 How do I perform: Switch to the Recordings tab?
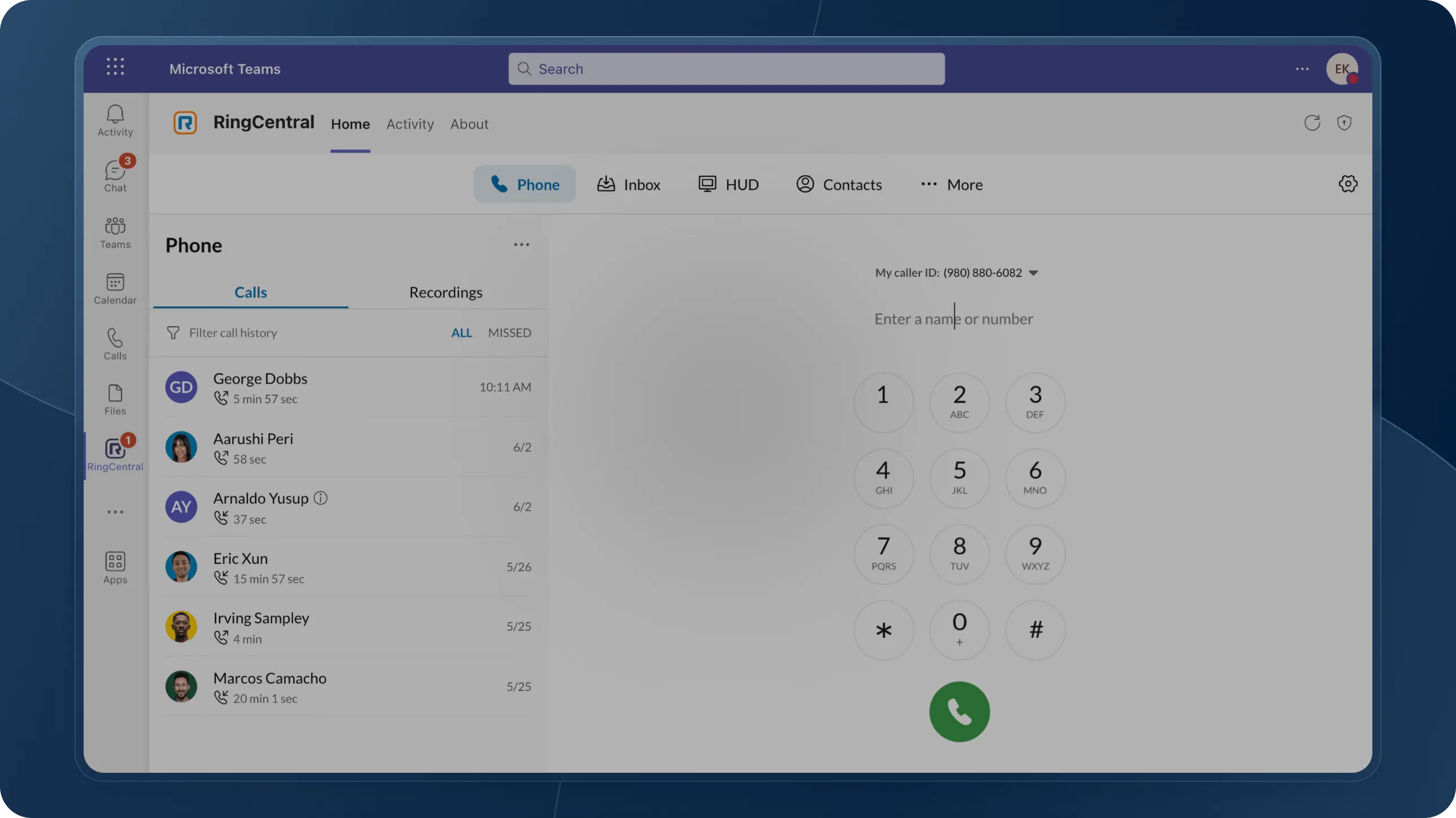point(445,292)
